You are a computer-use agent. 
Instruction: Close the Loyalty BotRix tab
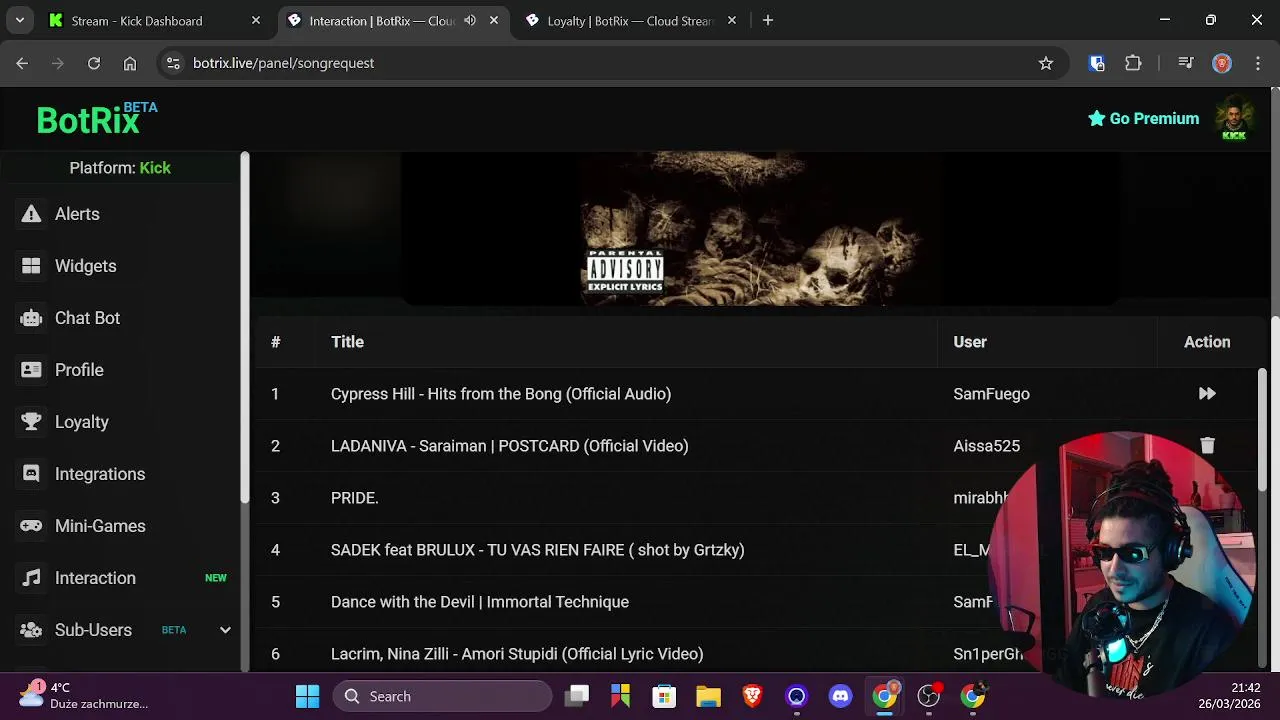click(x=732, y=20)
